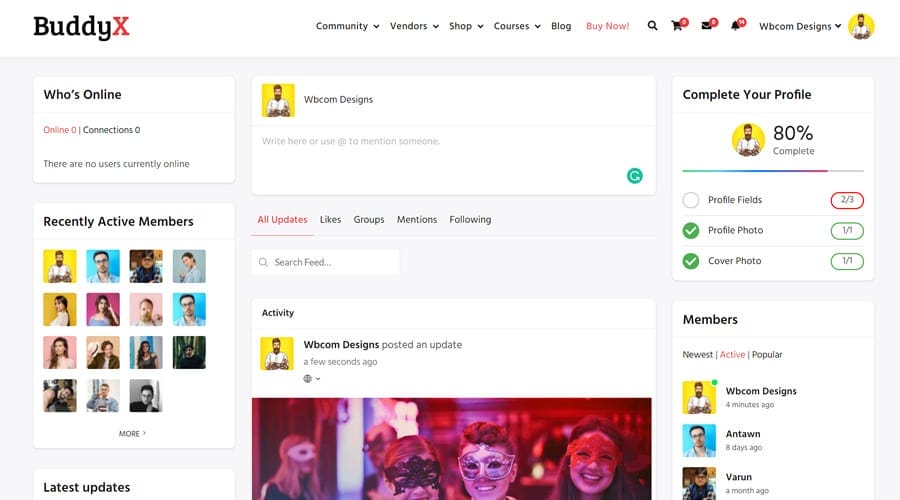900x500 pixels.
Task: Click the user avatar in top-right header
Action: pyautogui.click(x=861, y=26)
